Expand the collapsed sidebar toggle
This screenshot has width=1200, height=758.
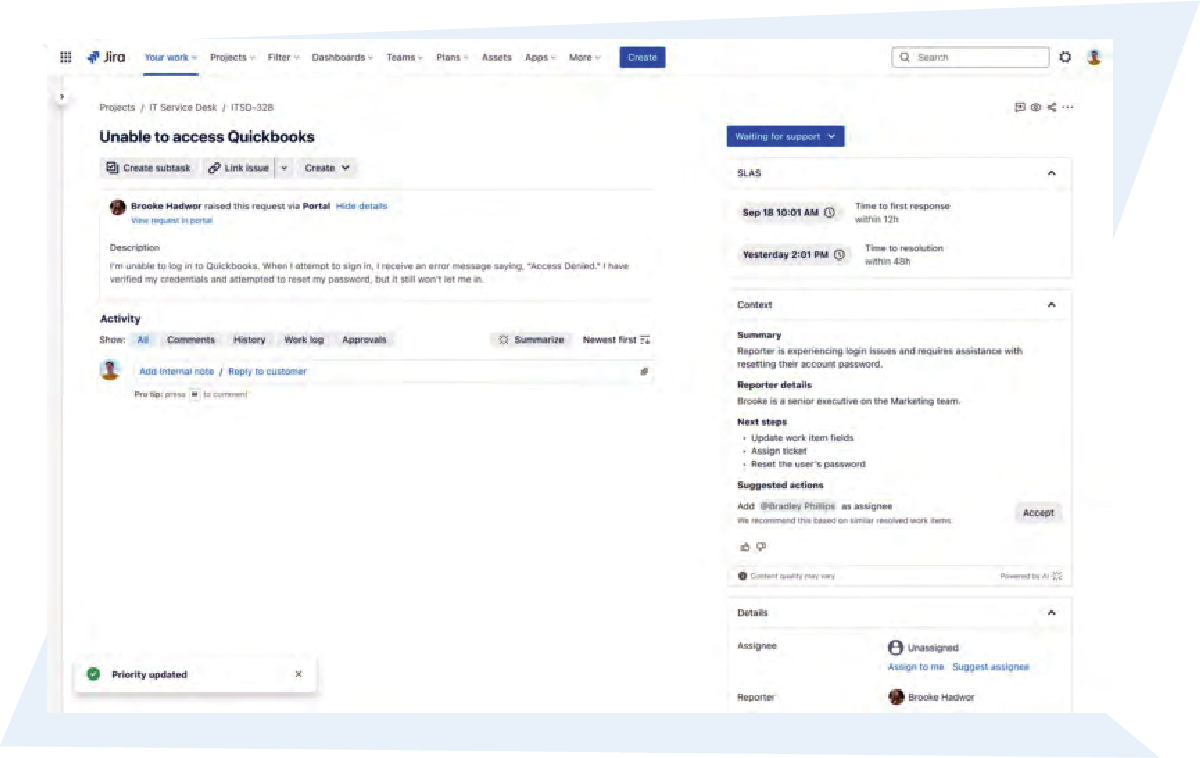pos(61,97)
